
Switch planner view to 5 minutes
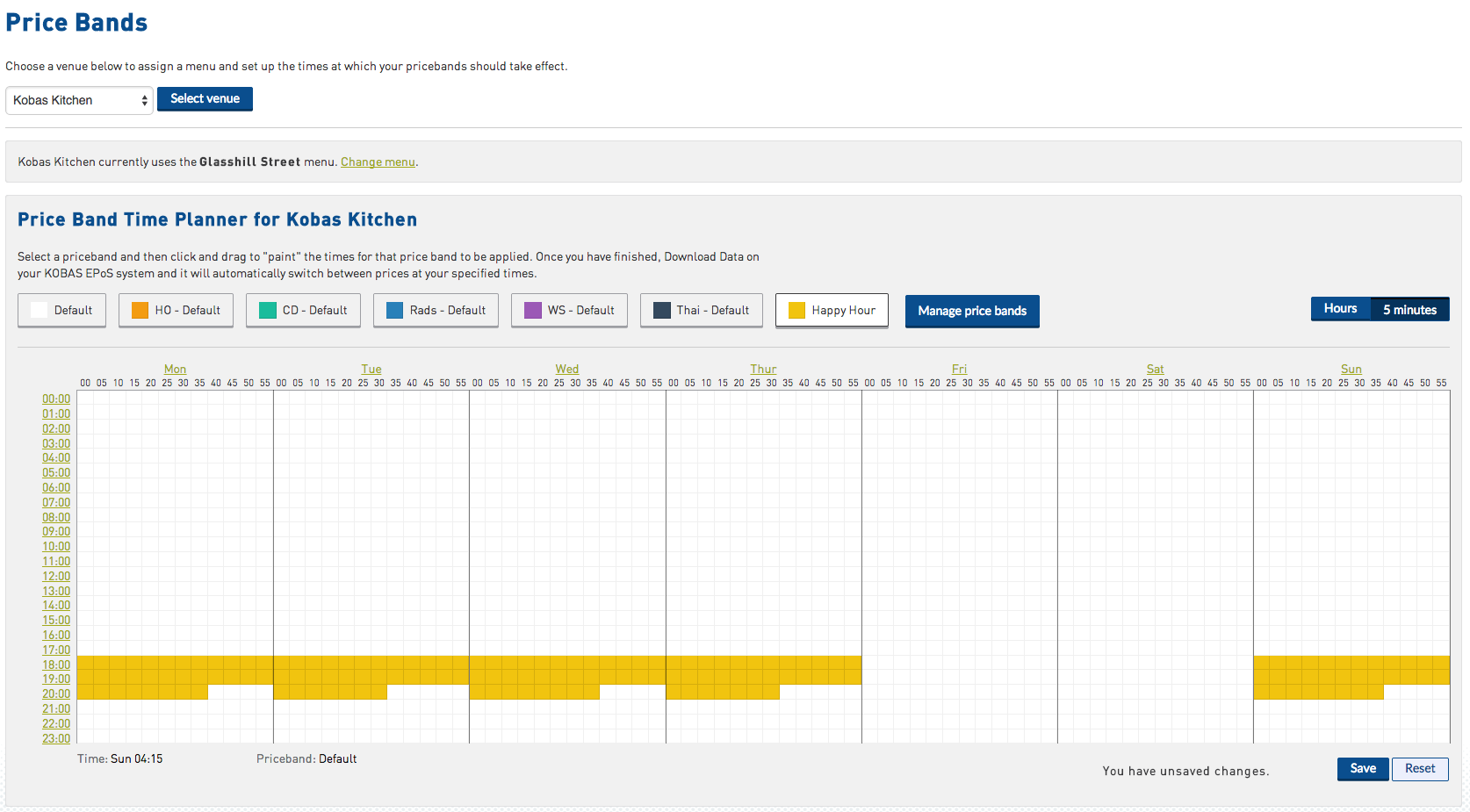[1409, 309]
